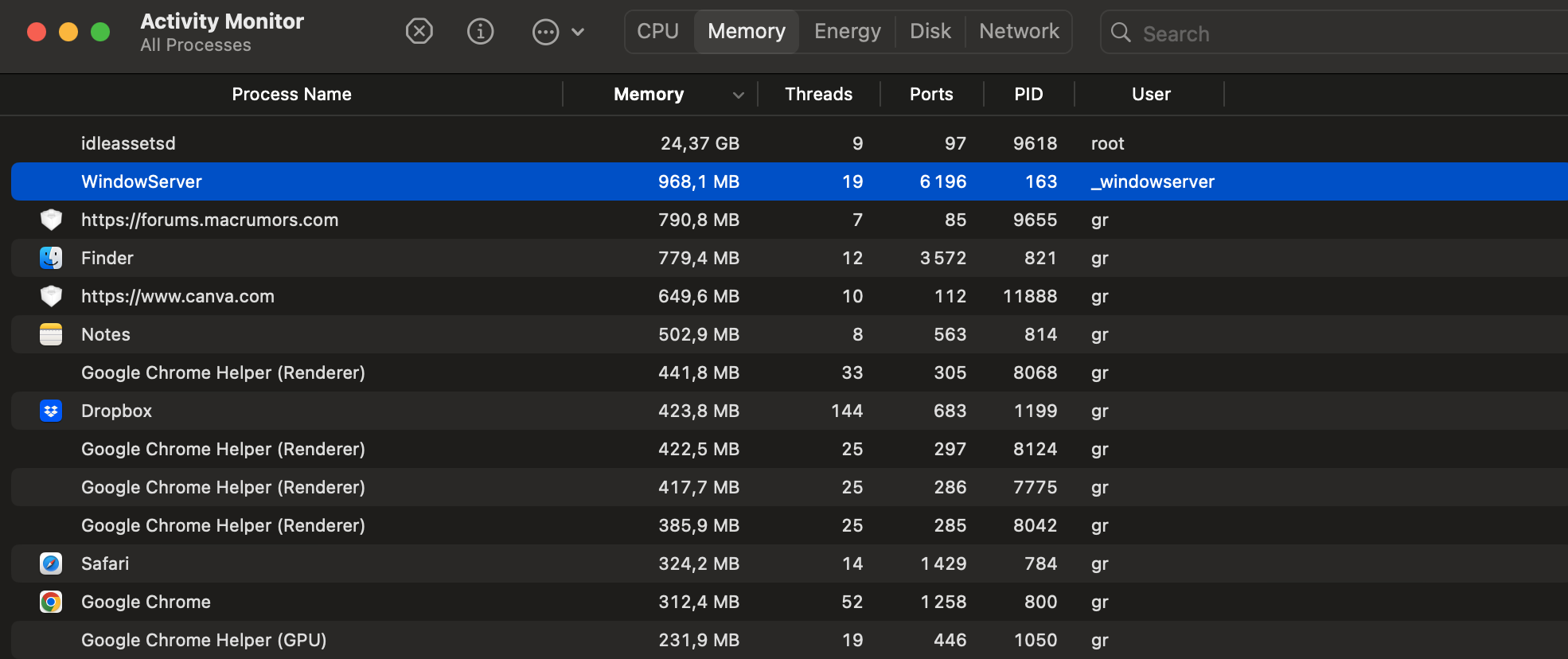Select Chrome Helper (Renderer) with PID 8068
The height and width of the screenshot is (659, 1568).
click(x=790, y=372)
